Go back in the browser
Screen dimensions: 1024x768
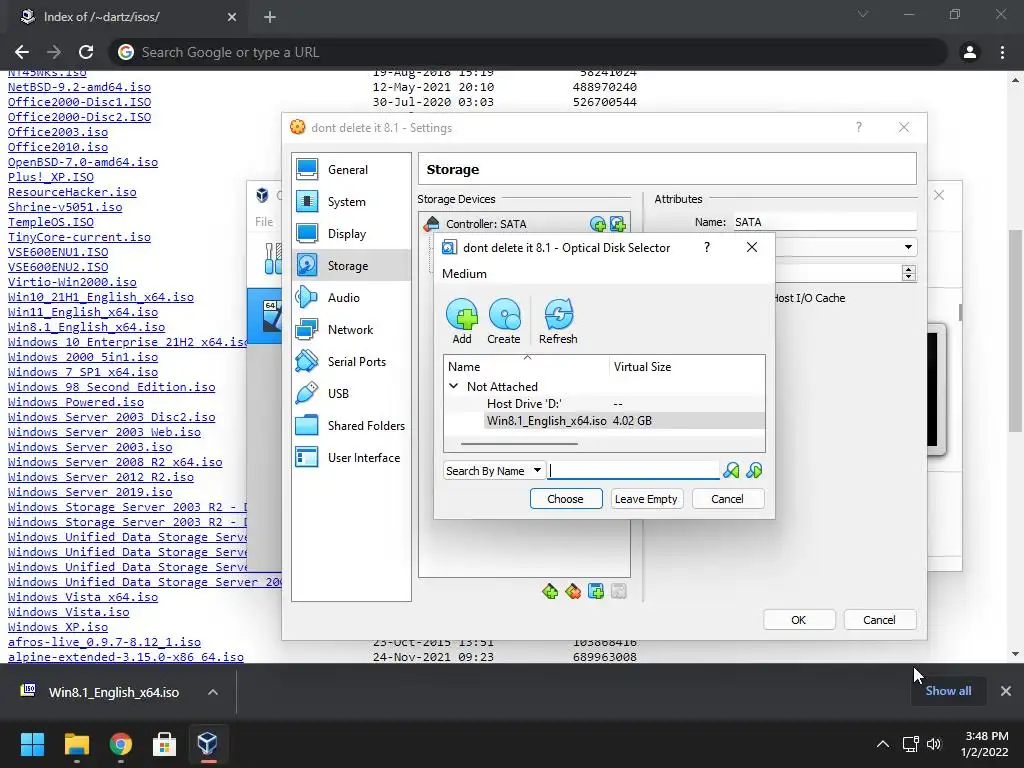pyautogui.click(x=22, y=52)
